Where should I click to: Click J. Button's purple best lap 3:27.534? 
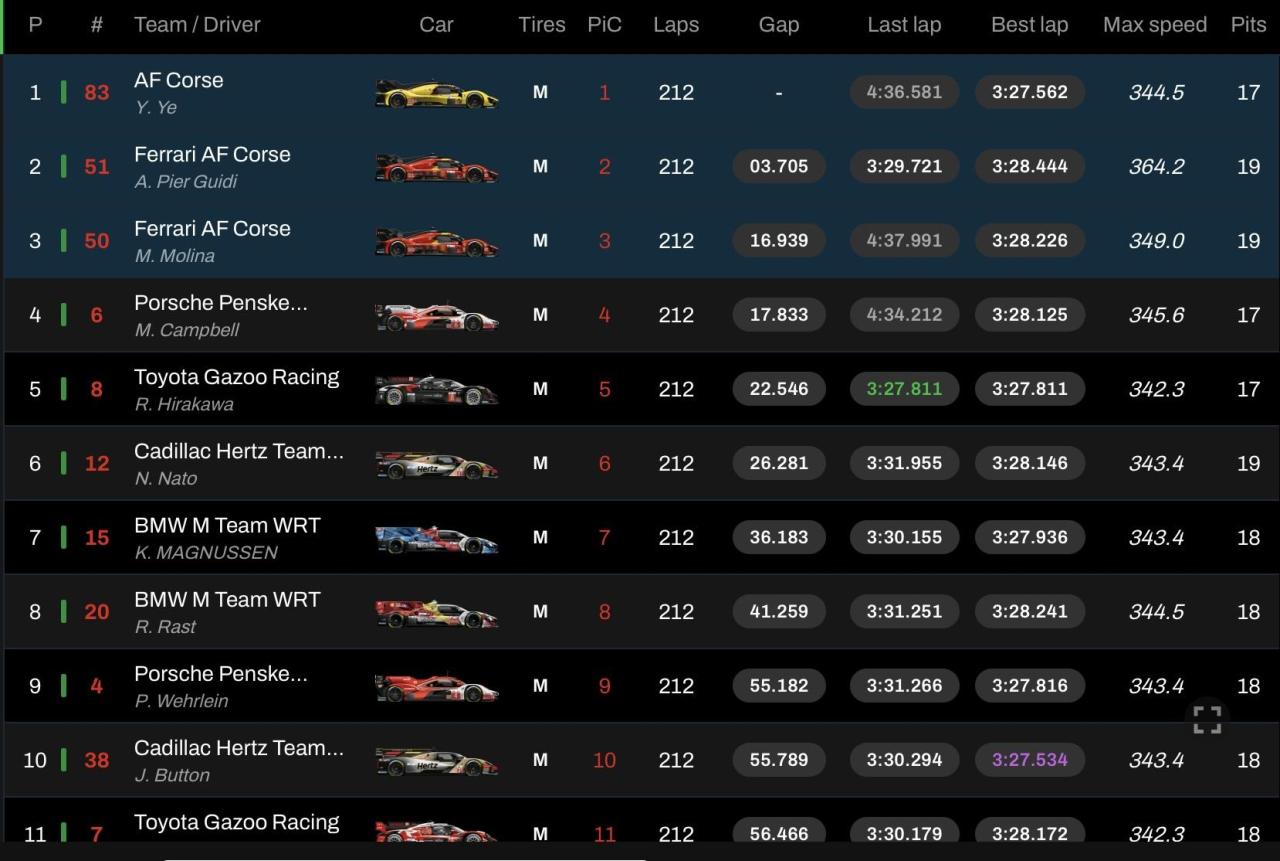tap(1029, 760)
